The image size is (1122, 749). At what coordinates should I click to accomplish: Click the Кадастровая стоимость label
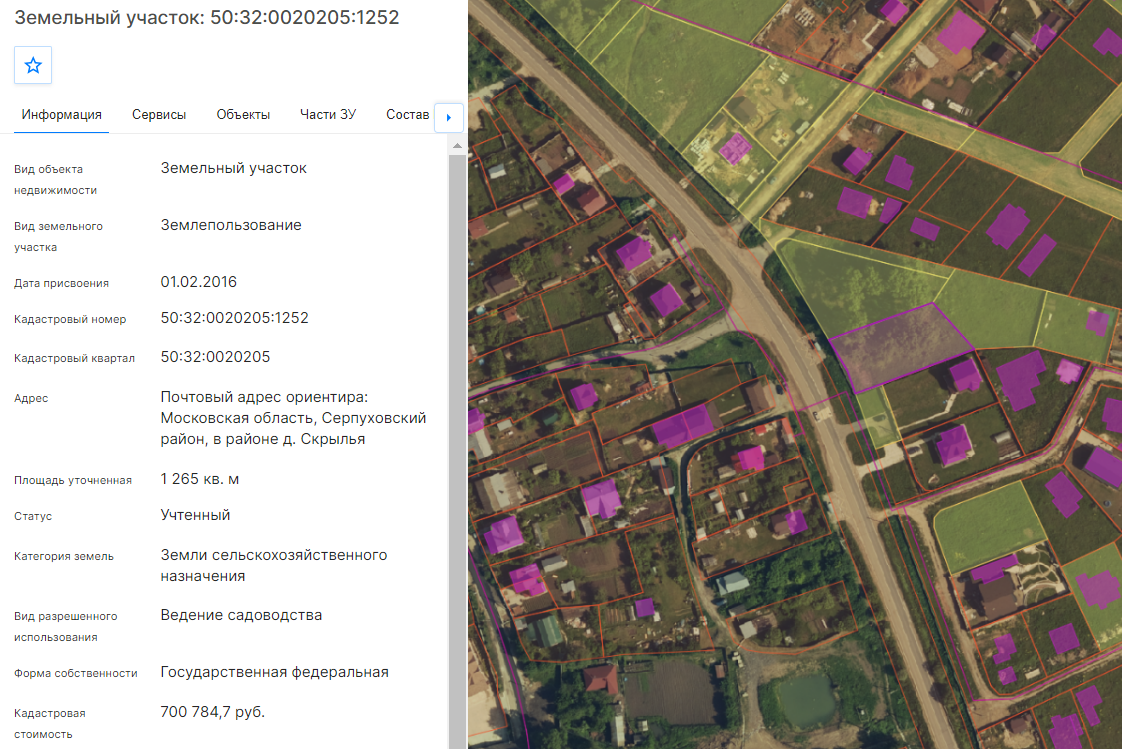point(49,723)
